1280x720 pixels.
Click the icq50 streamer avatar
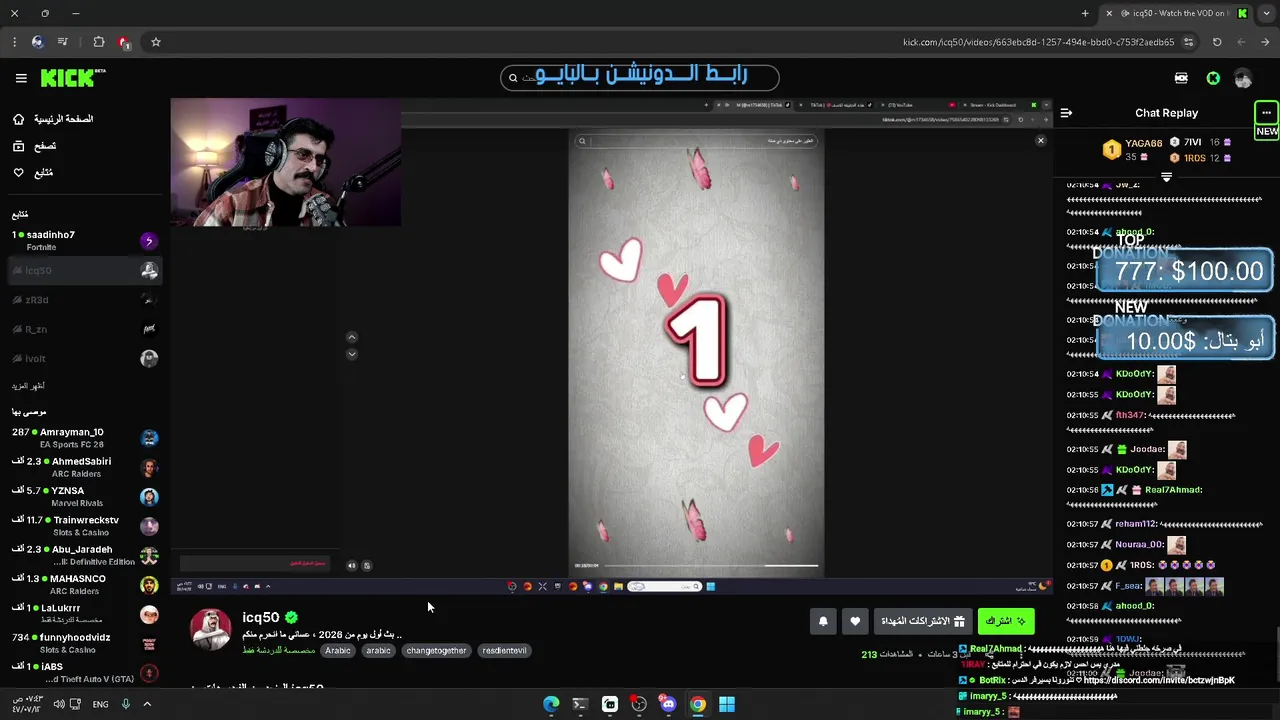point(211,629)
